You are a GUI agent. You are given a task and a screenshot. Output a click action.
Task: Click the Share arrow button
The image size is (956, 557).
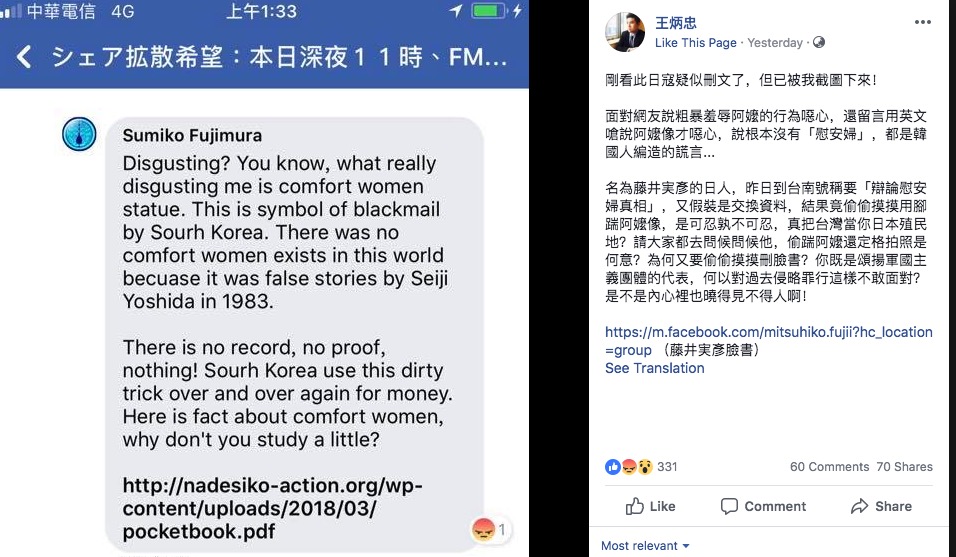click(881, 506)
